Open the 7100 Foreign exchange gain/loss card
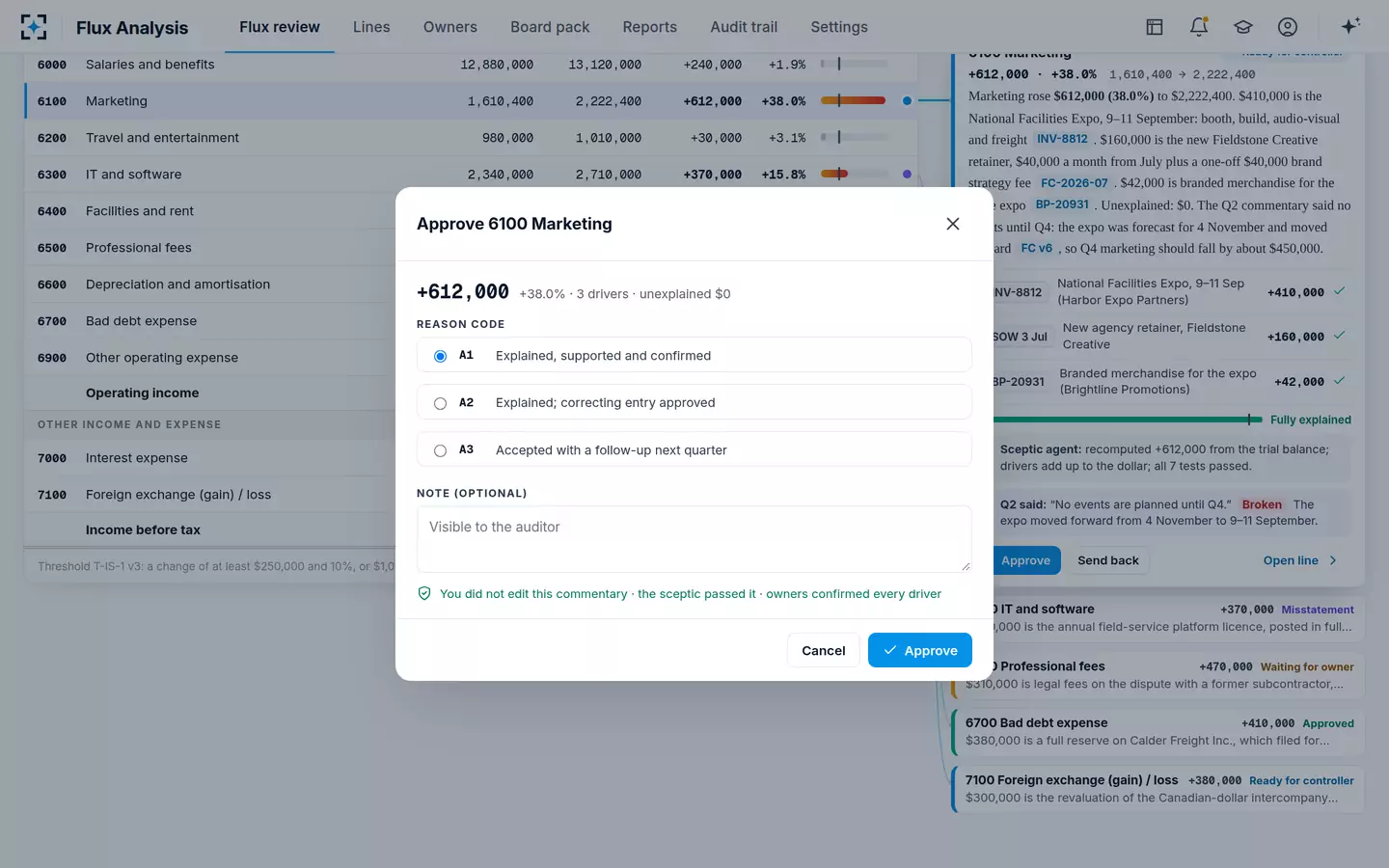Image resolution: width=1389 pixels, height=868 pixels. pos(1157,789)
